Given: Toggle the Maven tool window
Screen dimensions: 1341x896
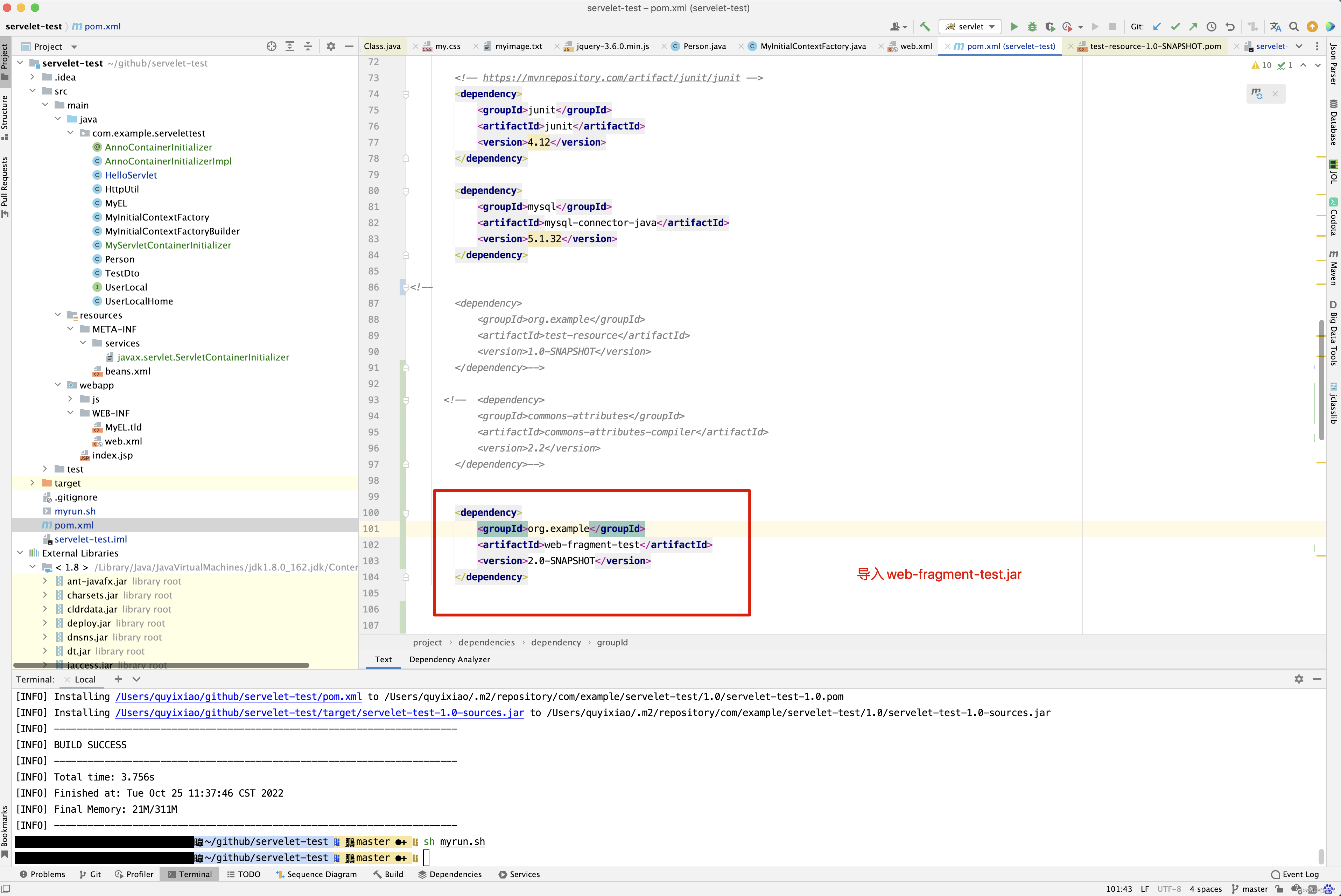Looking at the screenshot, I should [1334, 267].
